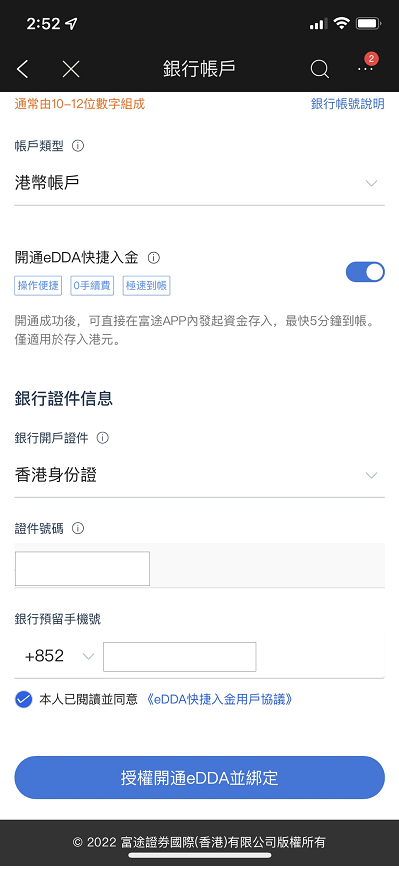Toggle the eDDA快捷入金 switch off
The image size is (399, 869).
coord(365,272)
